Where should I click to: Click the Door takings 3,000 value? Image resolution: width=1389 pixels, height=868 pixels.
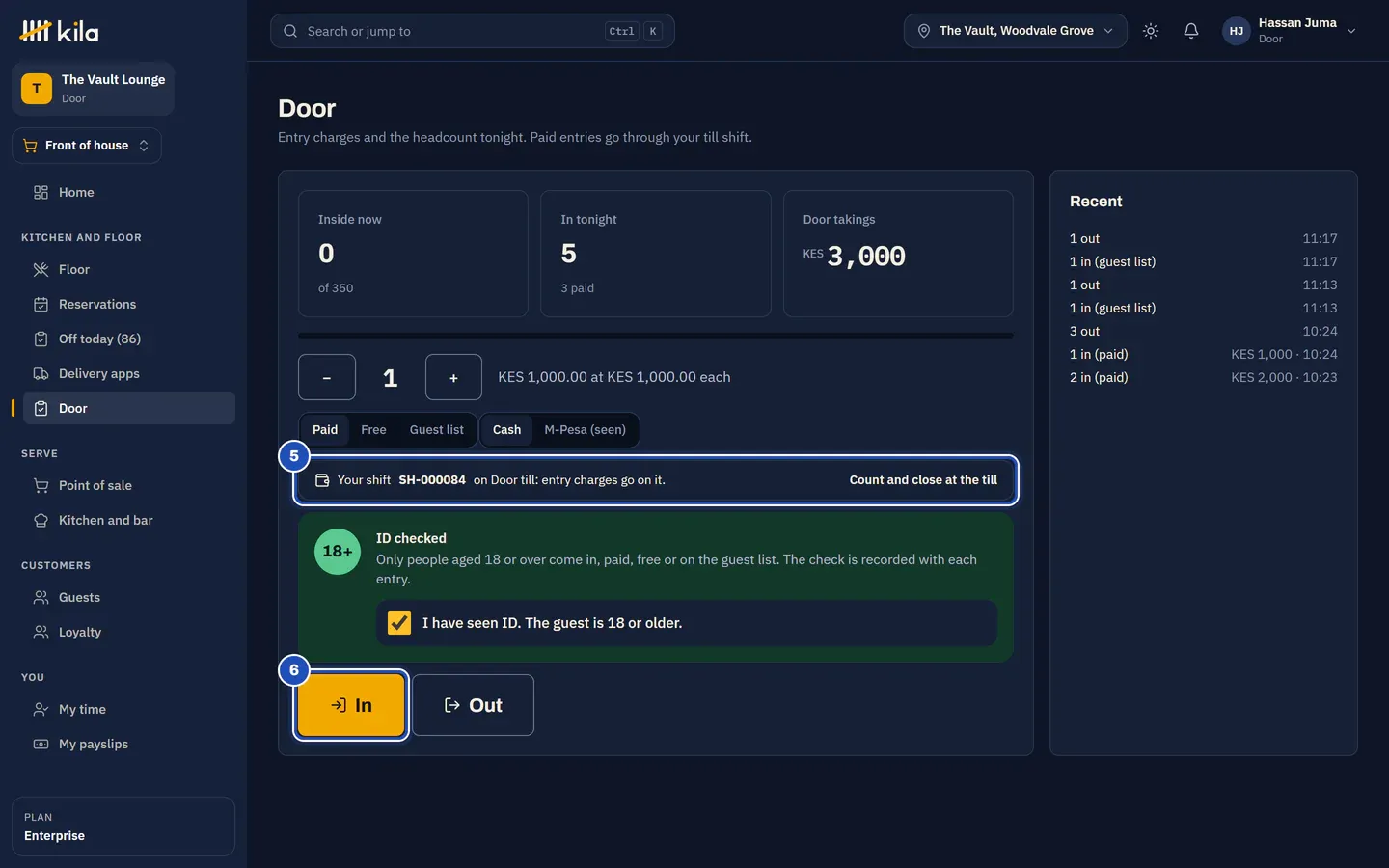[866, 256]
